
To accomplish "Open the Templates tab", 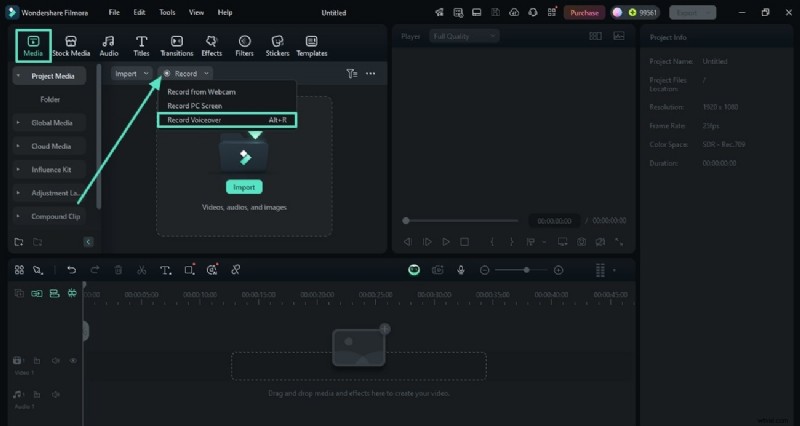I will 311,46.
